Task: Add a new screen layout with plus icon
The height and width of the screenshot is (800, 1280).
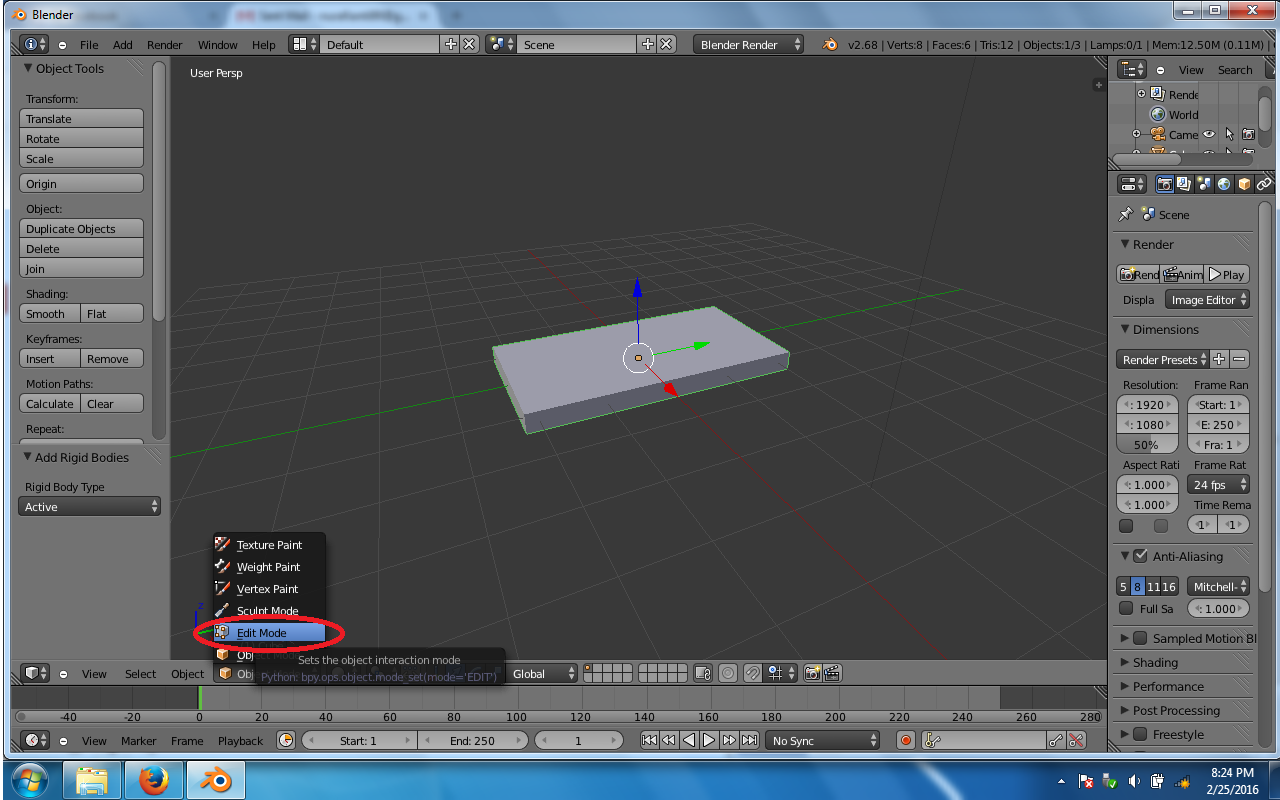Action: click(450, 44)
